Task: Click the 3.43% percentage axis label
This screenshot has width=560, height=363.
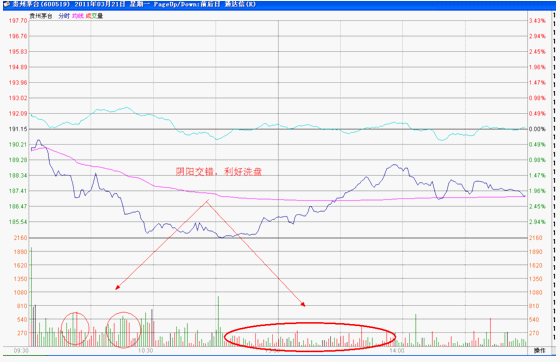Action: 538,21
